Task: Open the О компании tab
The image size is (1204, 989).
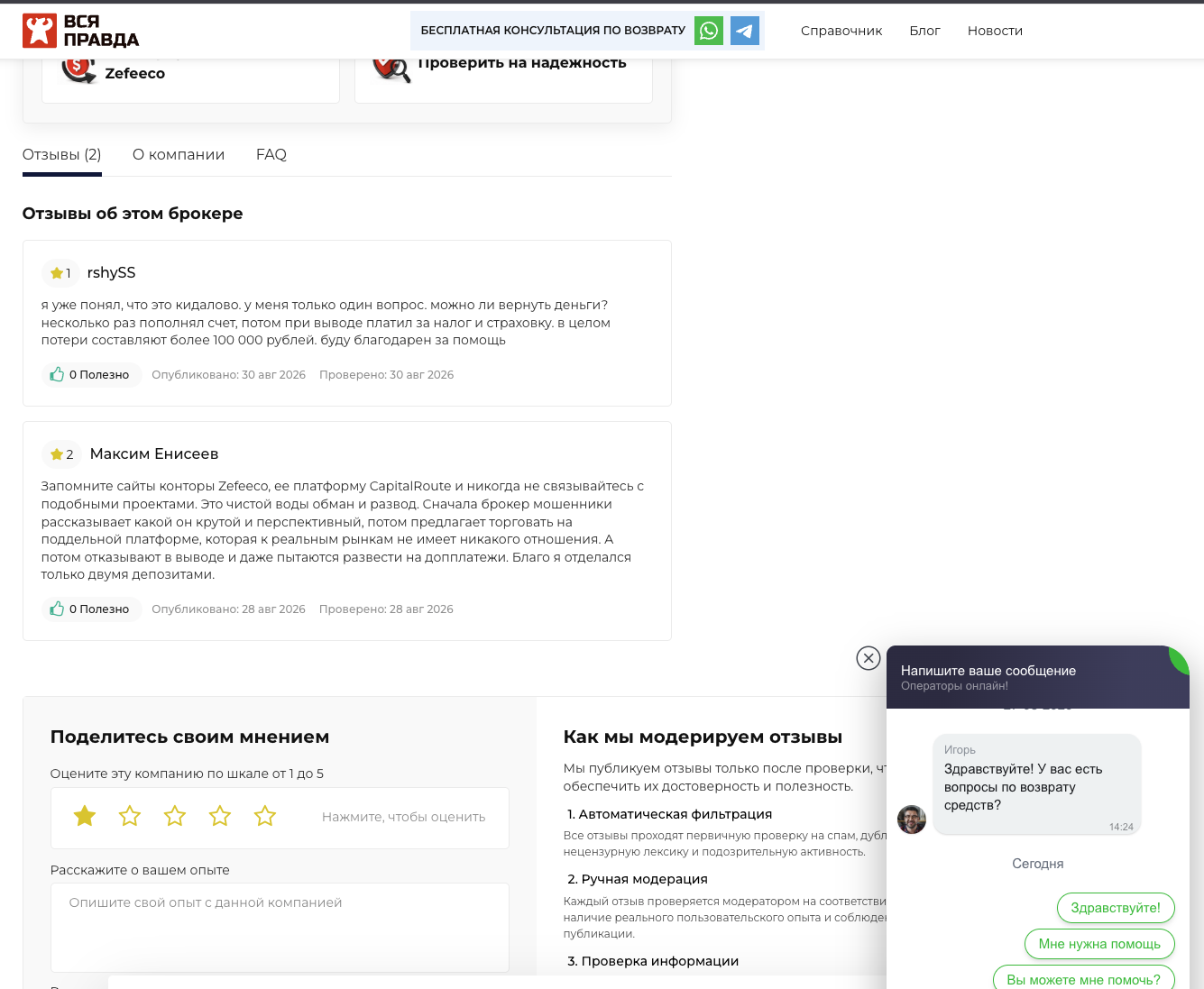Action: point(179,155)
